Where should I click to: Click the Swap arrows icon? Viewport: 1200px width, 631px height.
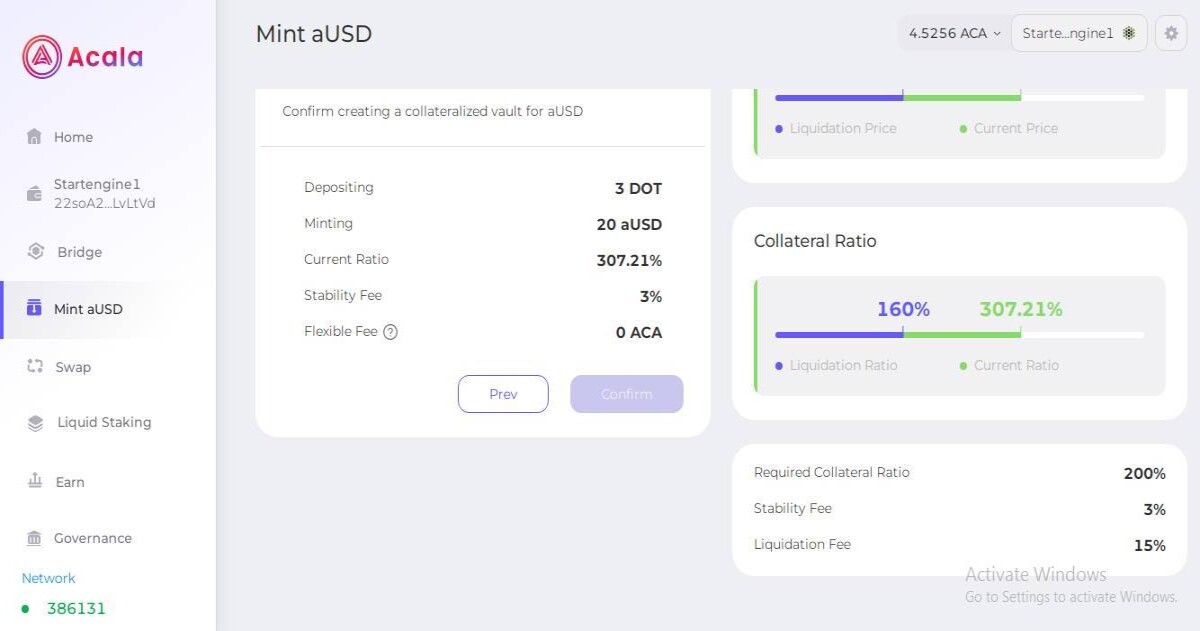pos(35,367)
